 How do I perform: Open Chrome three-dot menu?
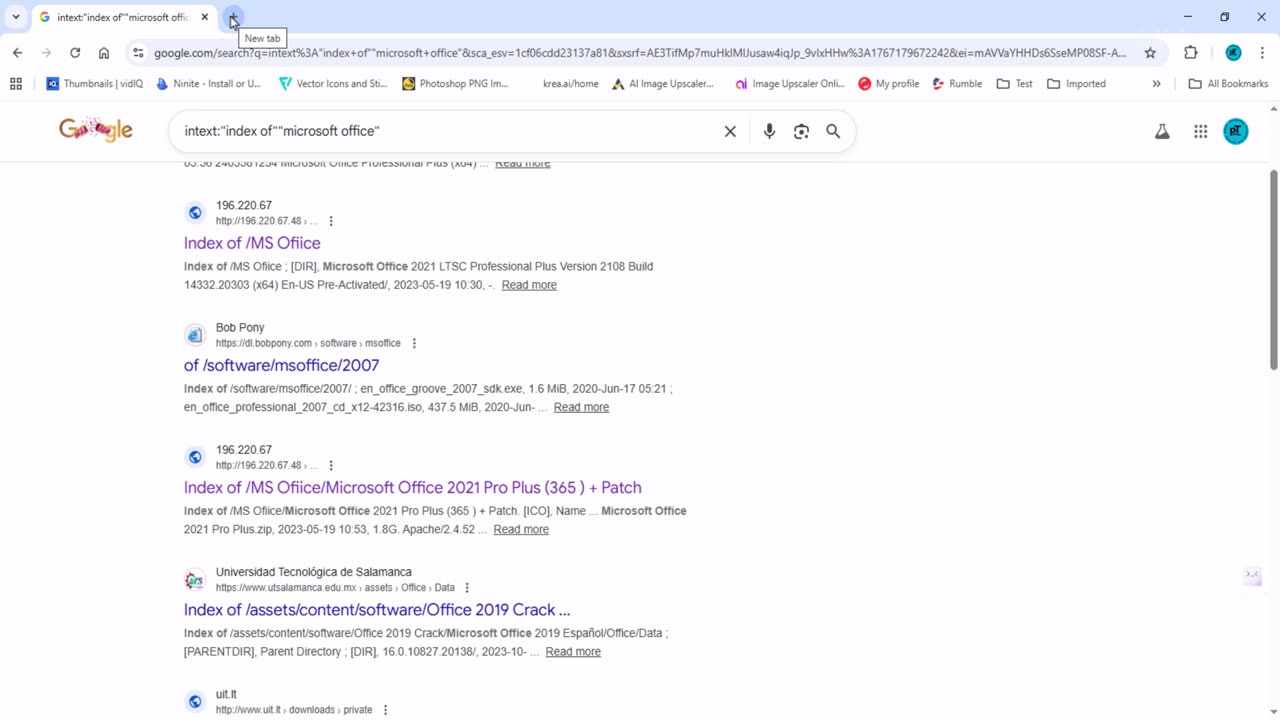(x=1262, y=53)
